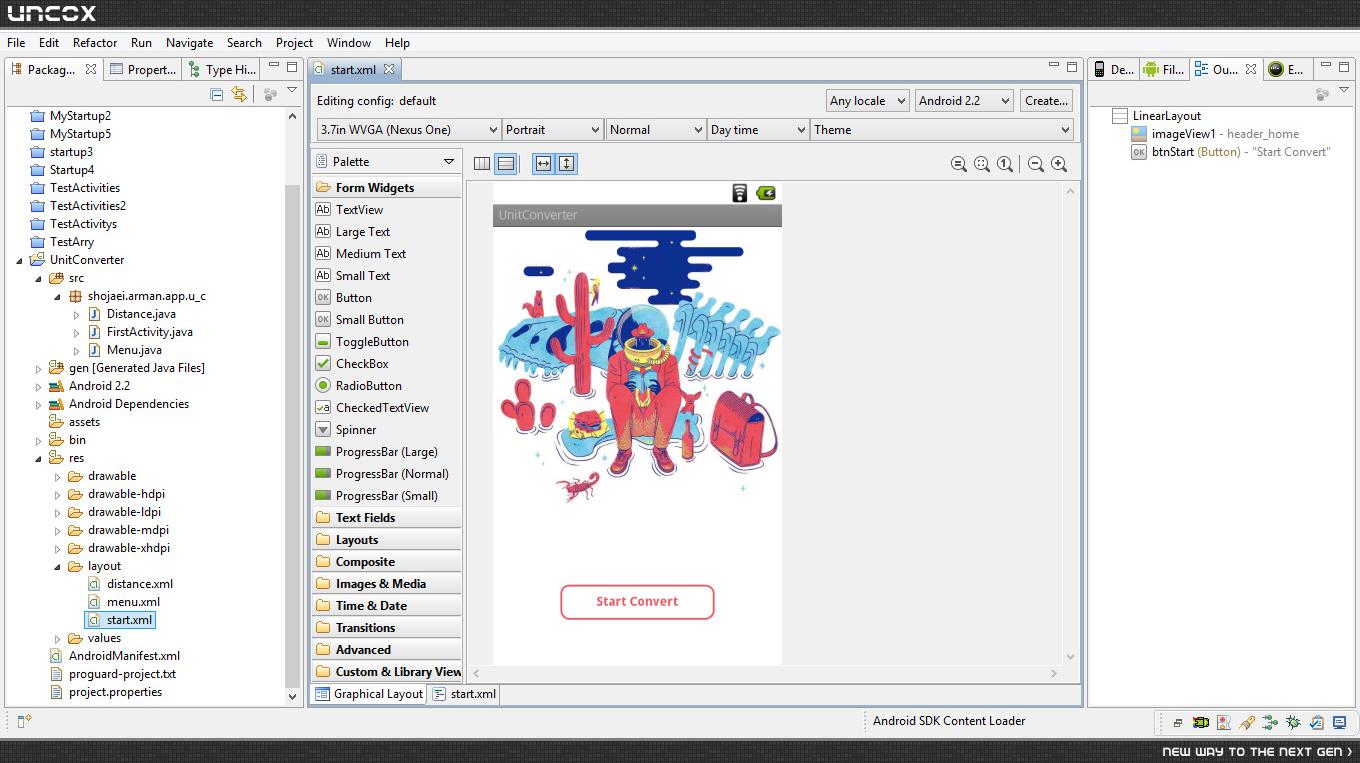Click the Create... button
1360x763 pixels.
click(1046, 101)
